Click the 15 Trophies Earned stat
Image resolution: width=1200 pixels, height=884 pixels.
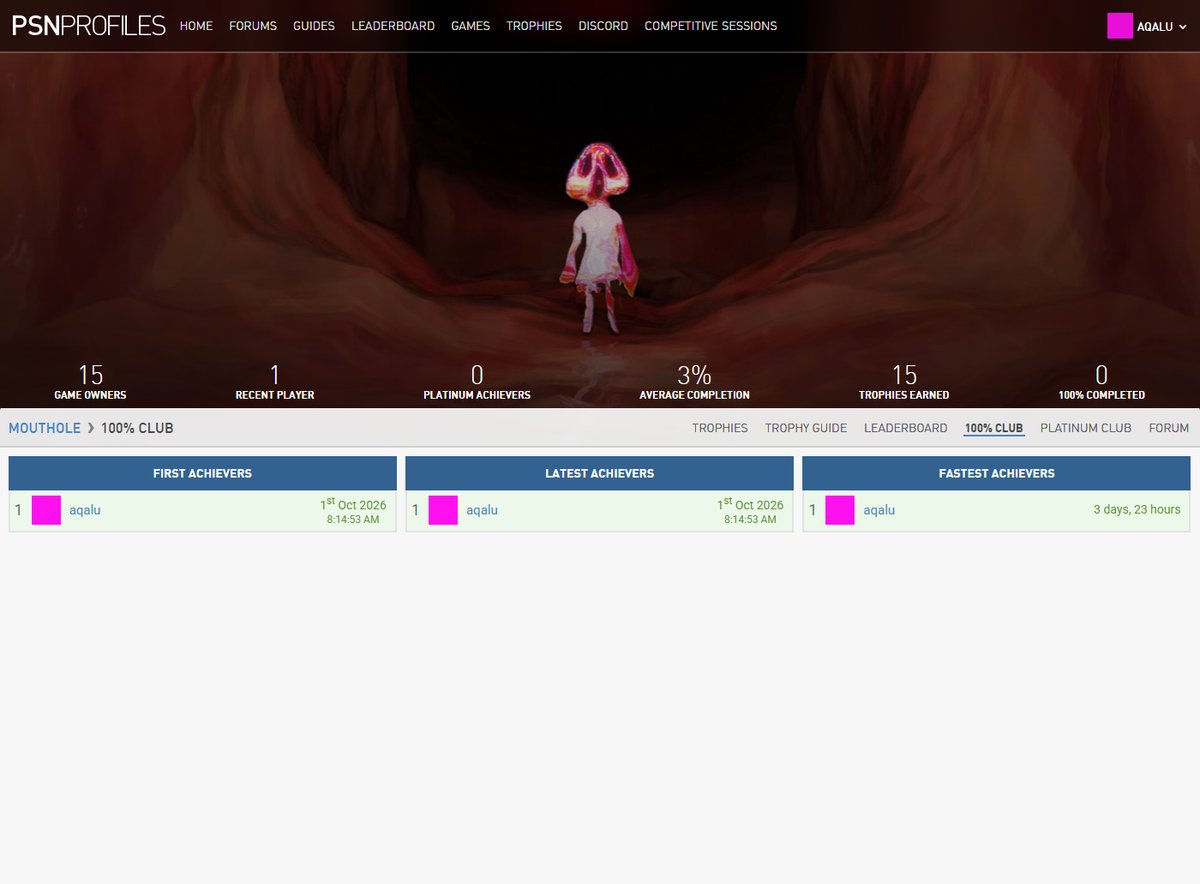(x=904, y=382)
